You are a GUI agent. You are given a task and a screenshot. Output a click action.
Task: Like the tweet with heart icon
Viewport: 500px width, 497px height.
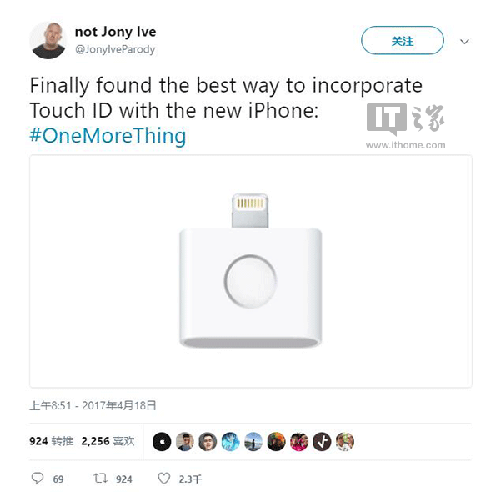point(164,479)
